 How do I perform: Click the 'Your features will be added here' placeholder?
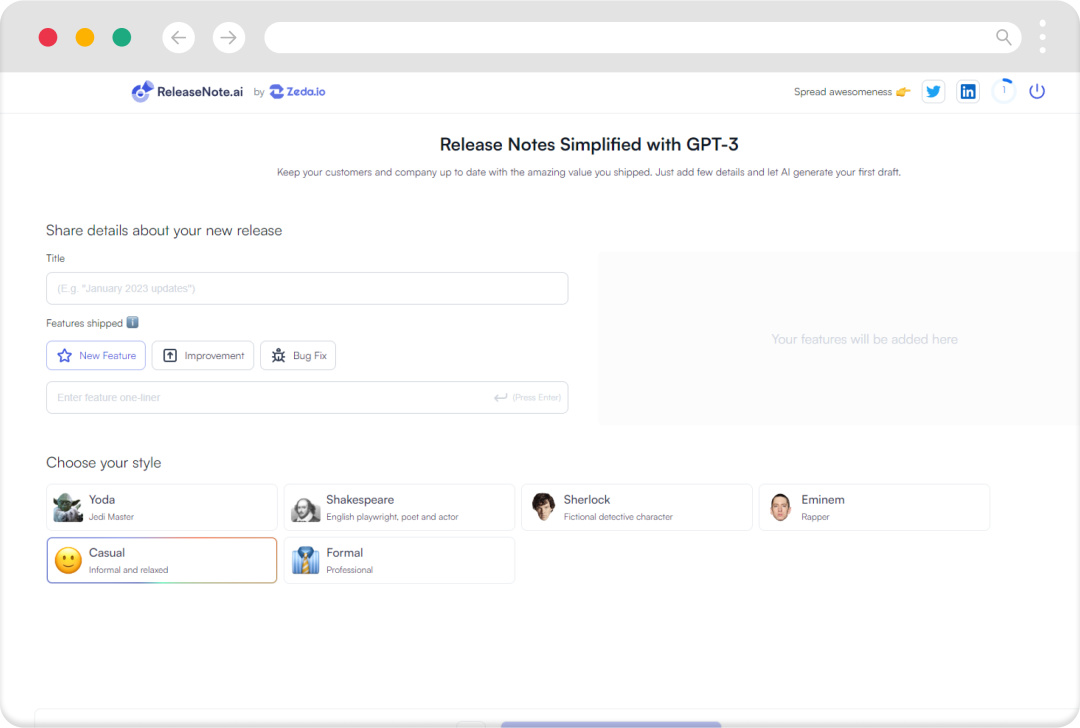(x=864, y=339)
